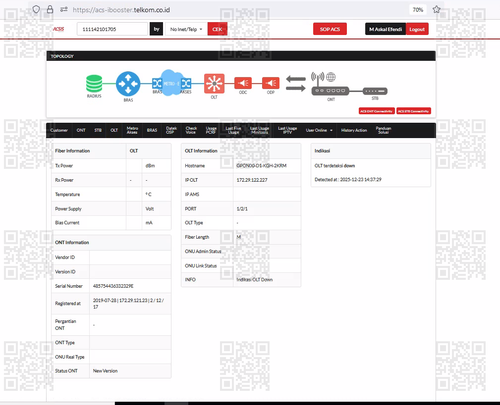Click the ACS logo link

(x=58, y=29)
